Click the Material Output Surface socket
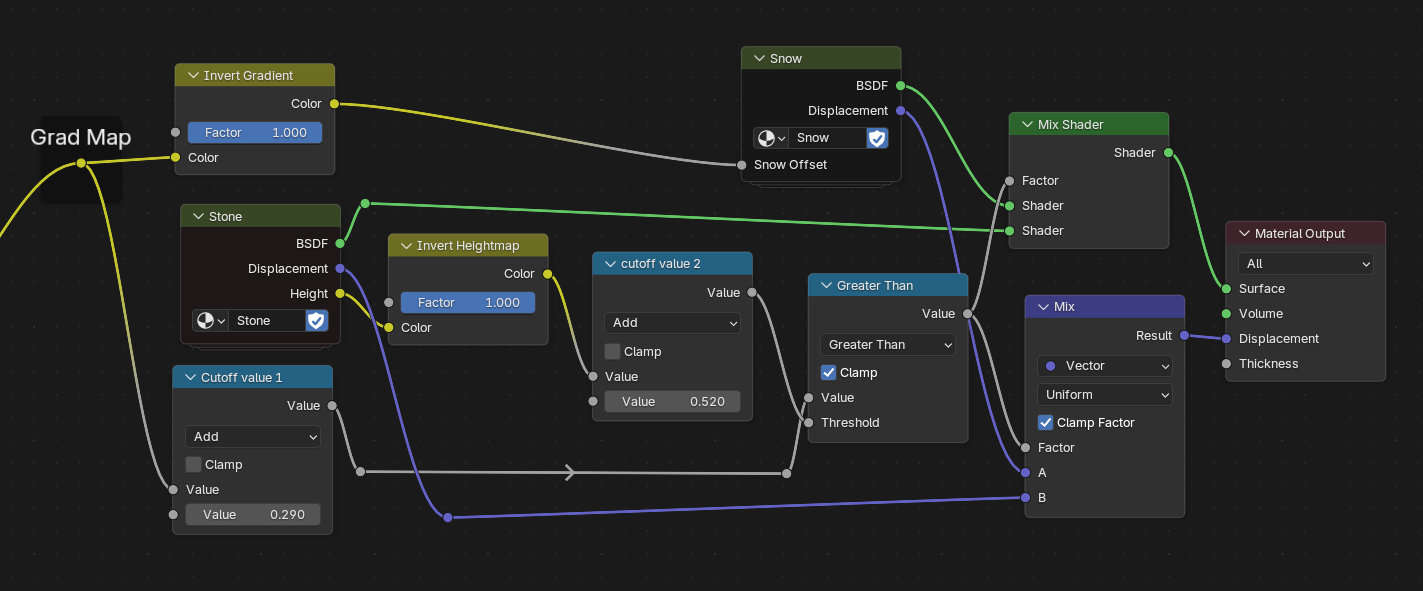Image resolution: width=1423 pixels, height=591 pixels. [1226, 289]
